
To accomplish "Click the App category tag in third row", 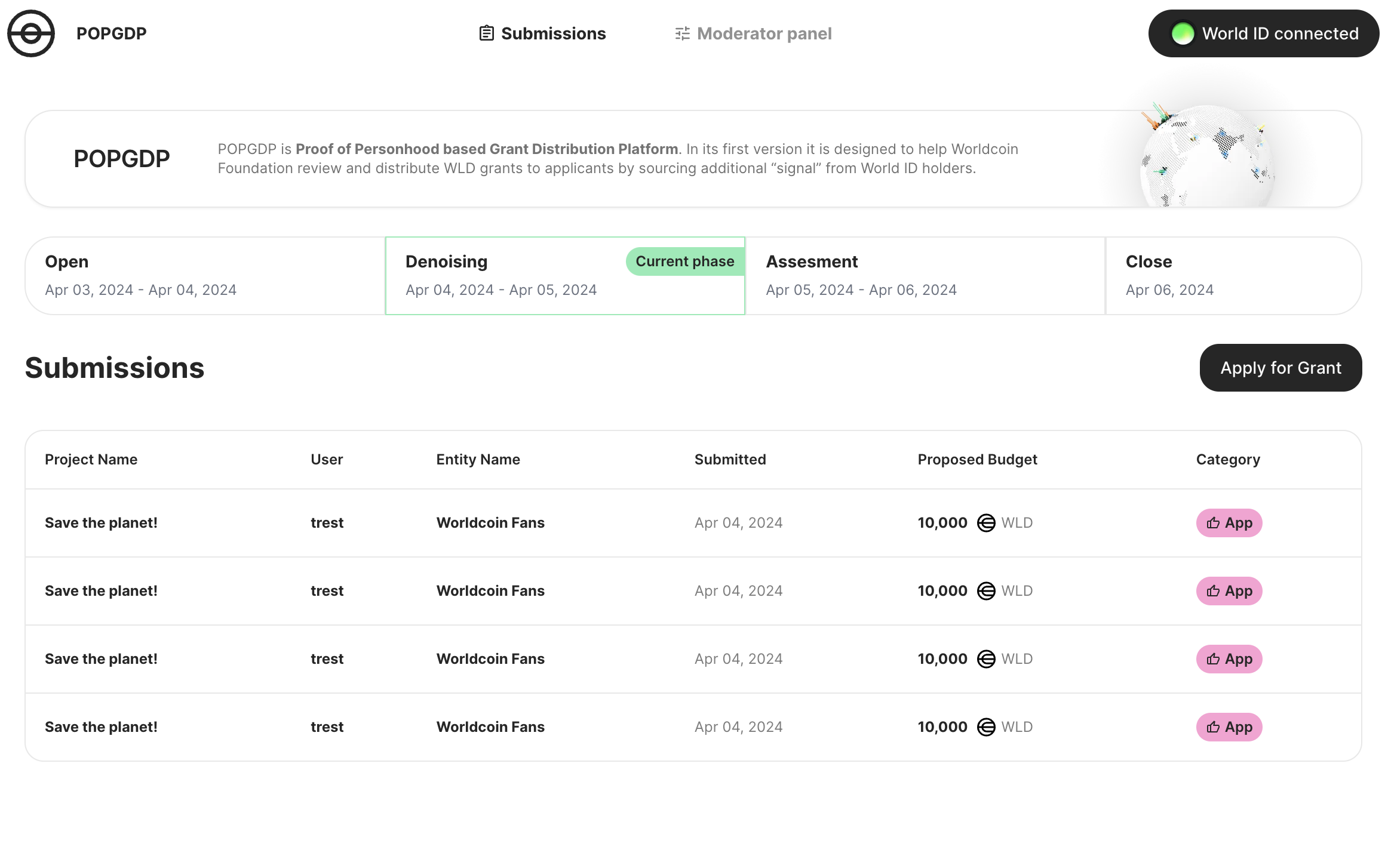I will tap(1229, 659).
